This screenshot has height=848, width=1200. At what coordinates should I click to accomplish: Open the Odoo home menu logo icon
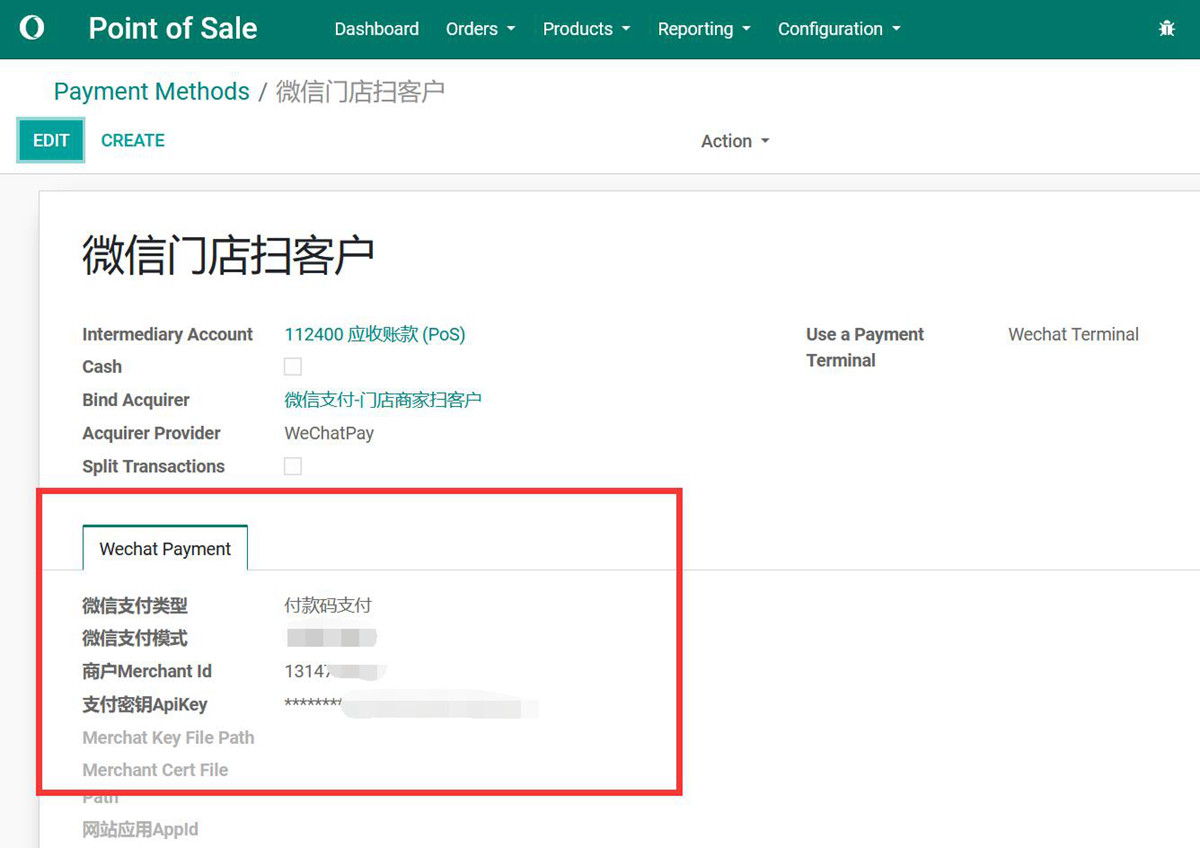[x=32, y=29]
